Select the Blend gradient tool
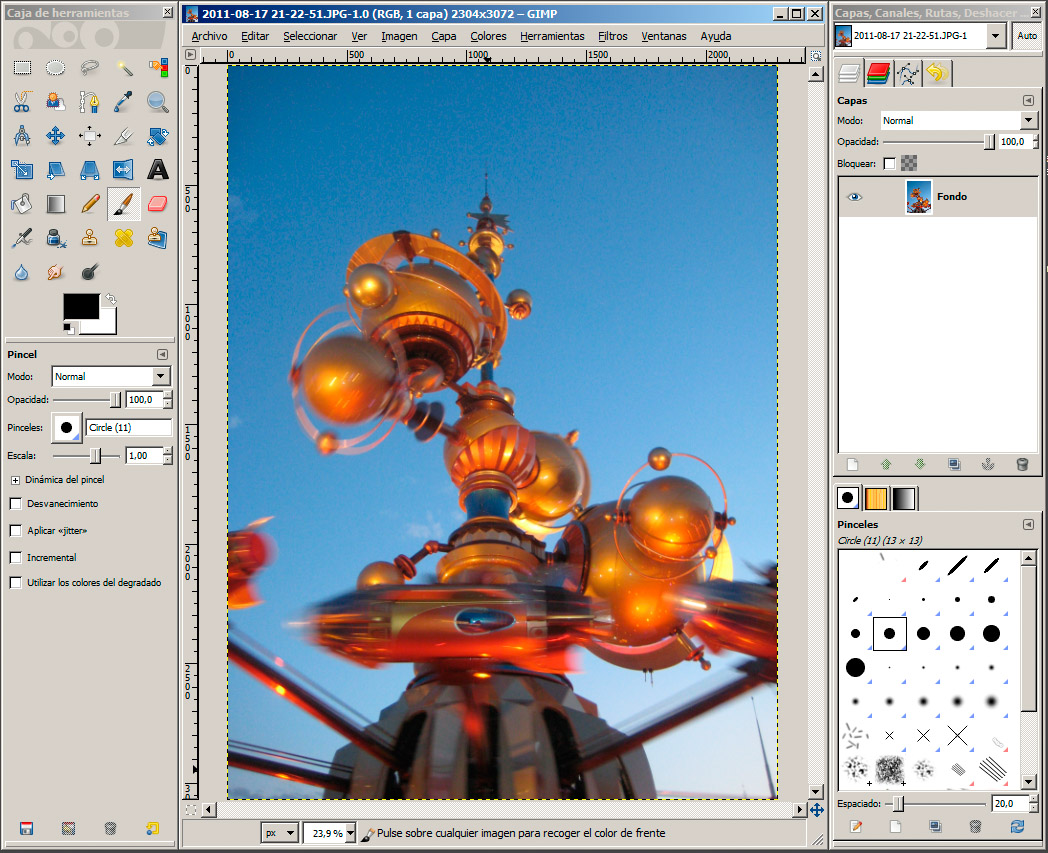Image resolution: width=1048 pixels, height=853 pixels. 55,204
